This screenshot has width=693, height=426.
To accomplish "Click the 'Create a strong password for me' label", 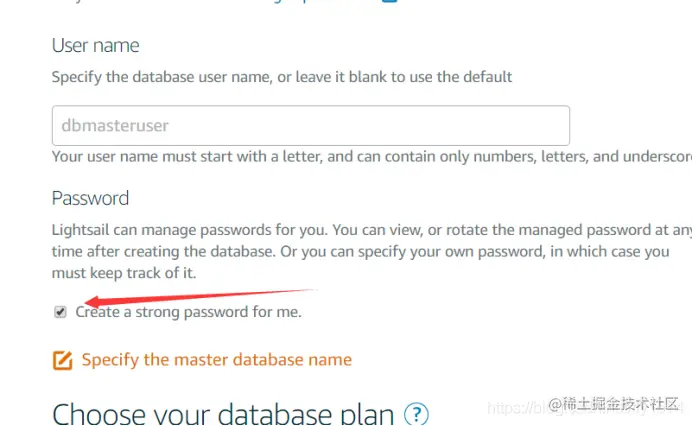I will click(x=188, y=312).
